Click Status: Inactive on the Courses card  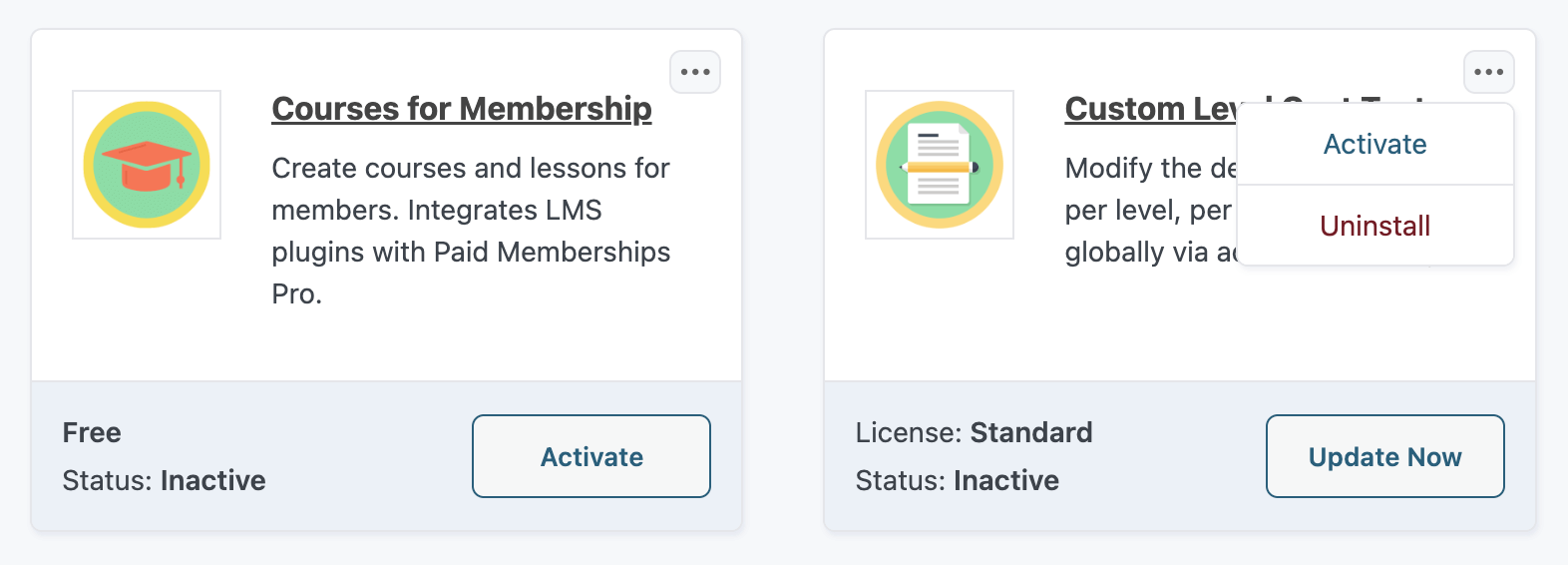(165, 481)
